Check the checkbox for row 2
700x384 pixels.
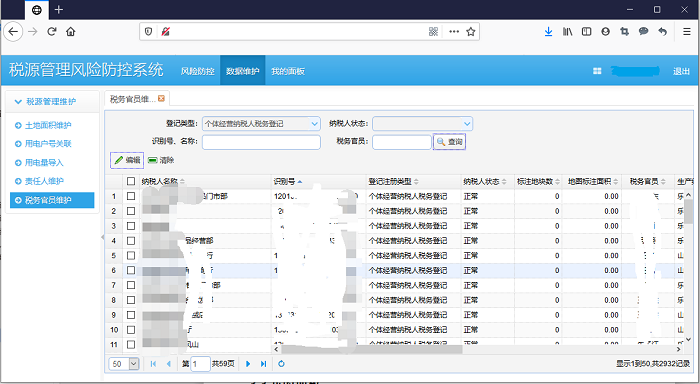coord(131,211)
